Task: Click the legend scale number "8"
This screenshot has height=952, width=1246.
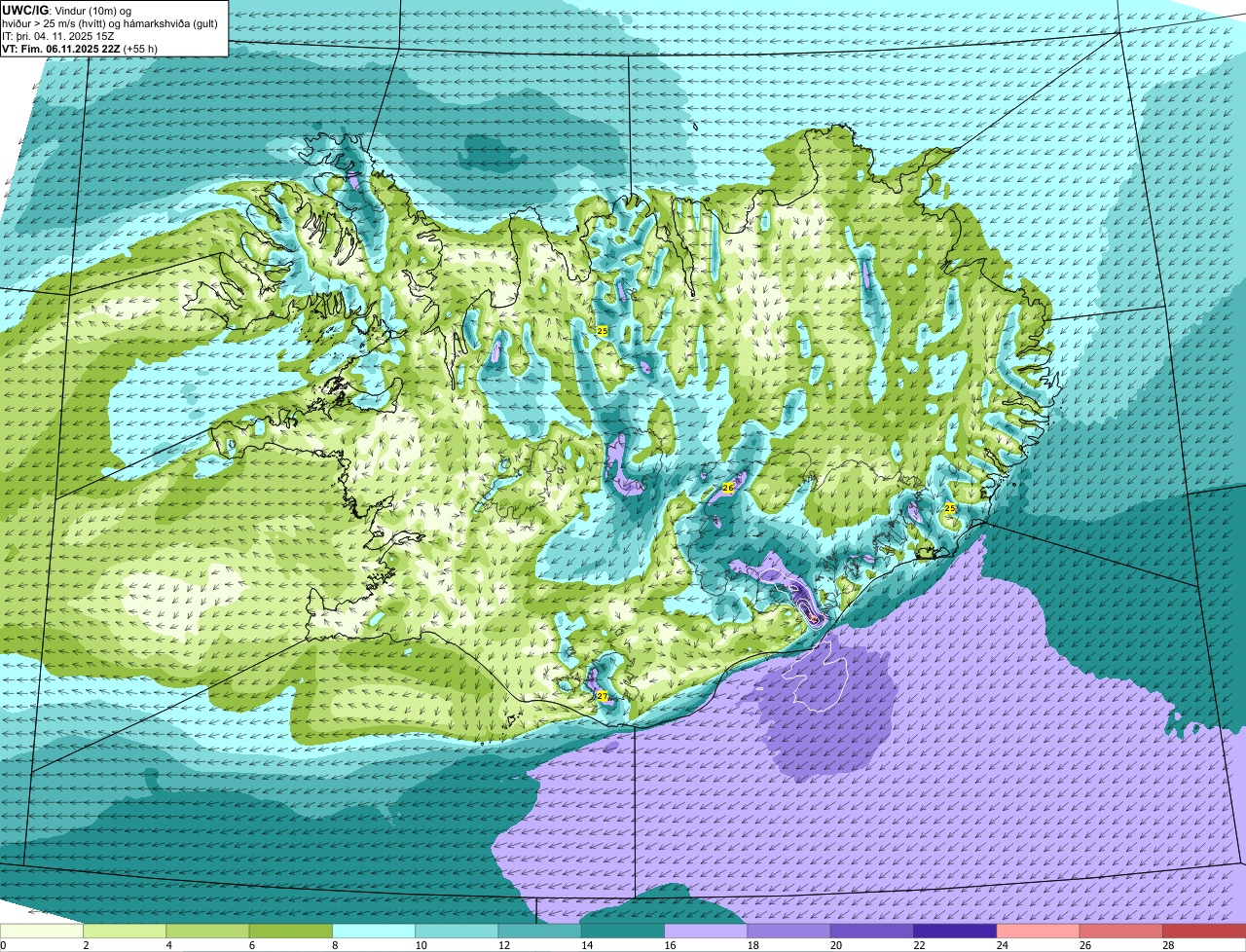Action: pos(335,945)
